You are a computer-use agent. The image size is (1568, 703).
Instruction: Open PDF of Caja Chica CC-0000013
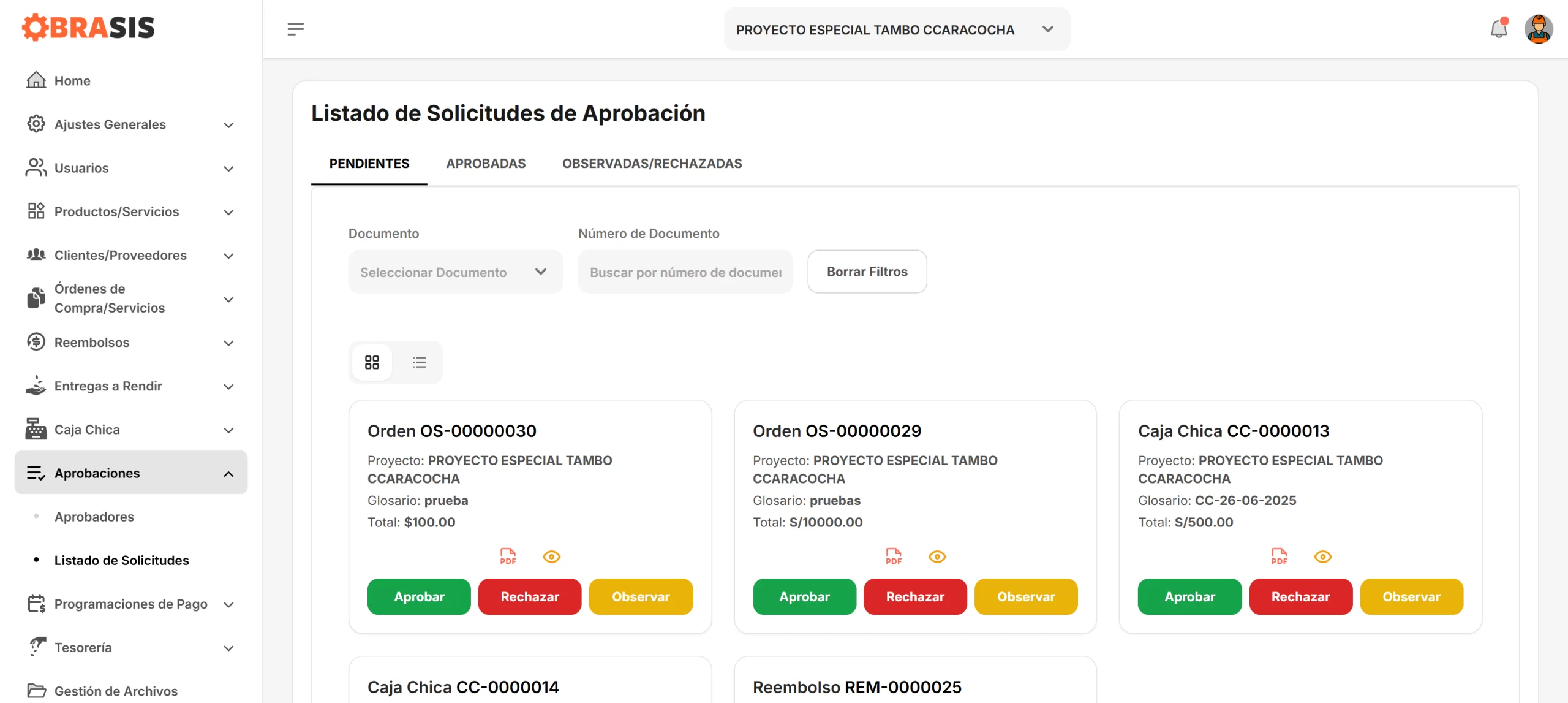(1279, 557)
